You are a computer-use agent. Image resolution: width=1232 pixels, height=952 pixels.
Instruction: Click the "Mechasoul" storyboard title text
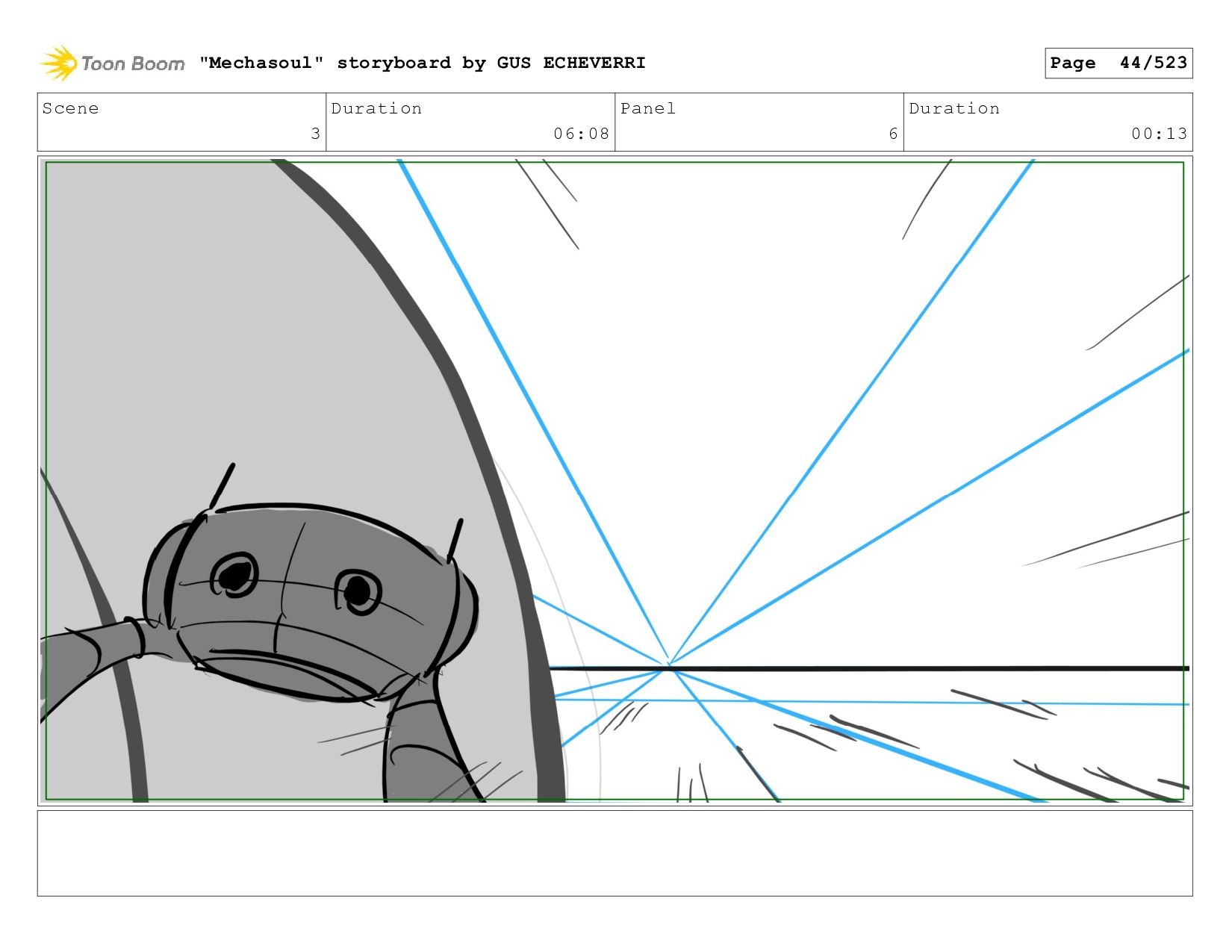(423, 63)
